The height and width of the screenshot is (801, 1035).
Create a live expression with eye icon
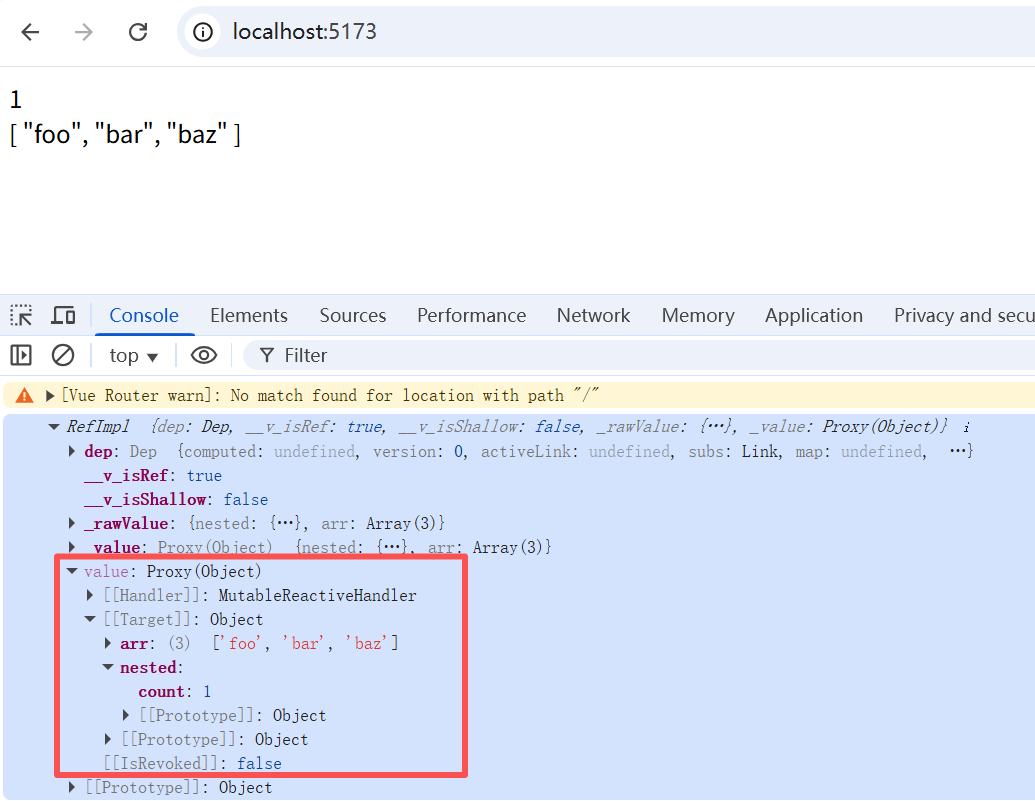[204, 356]
